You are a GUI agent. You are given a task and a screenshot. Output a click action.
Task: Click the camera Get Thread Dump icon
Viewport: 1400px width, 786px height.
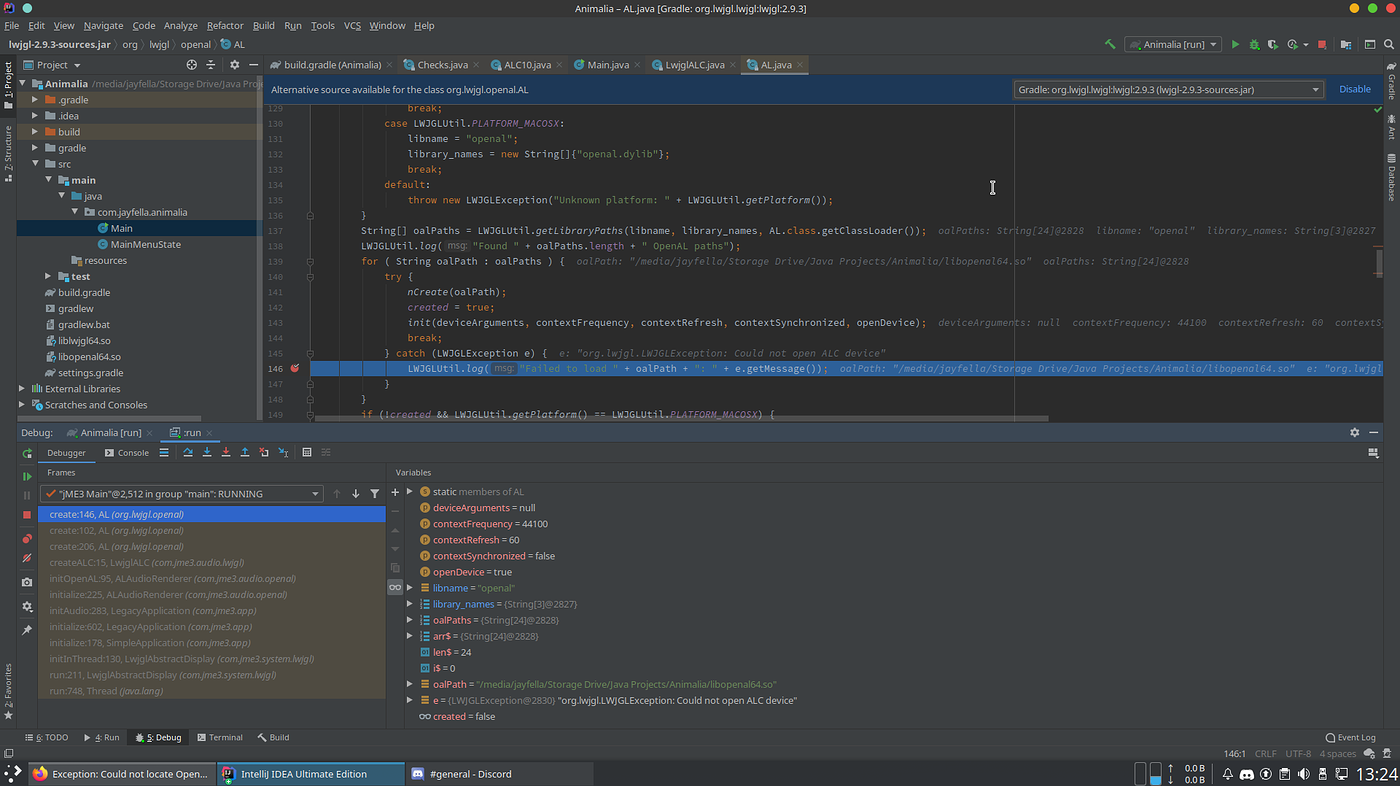tap(27, 582)
